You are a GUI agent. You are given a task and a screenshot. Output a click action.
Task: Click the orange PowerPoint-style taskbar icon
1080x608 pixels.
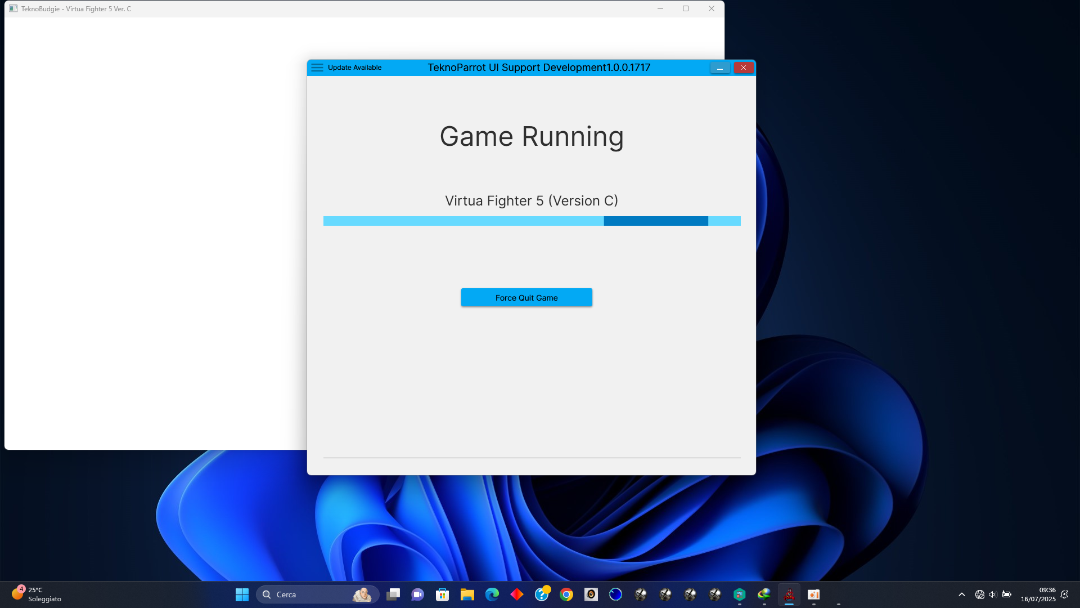[x=813, y=594]
